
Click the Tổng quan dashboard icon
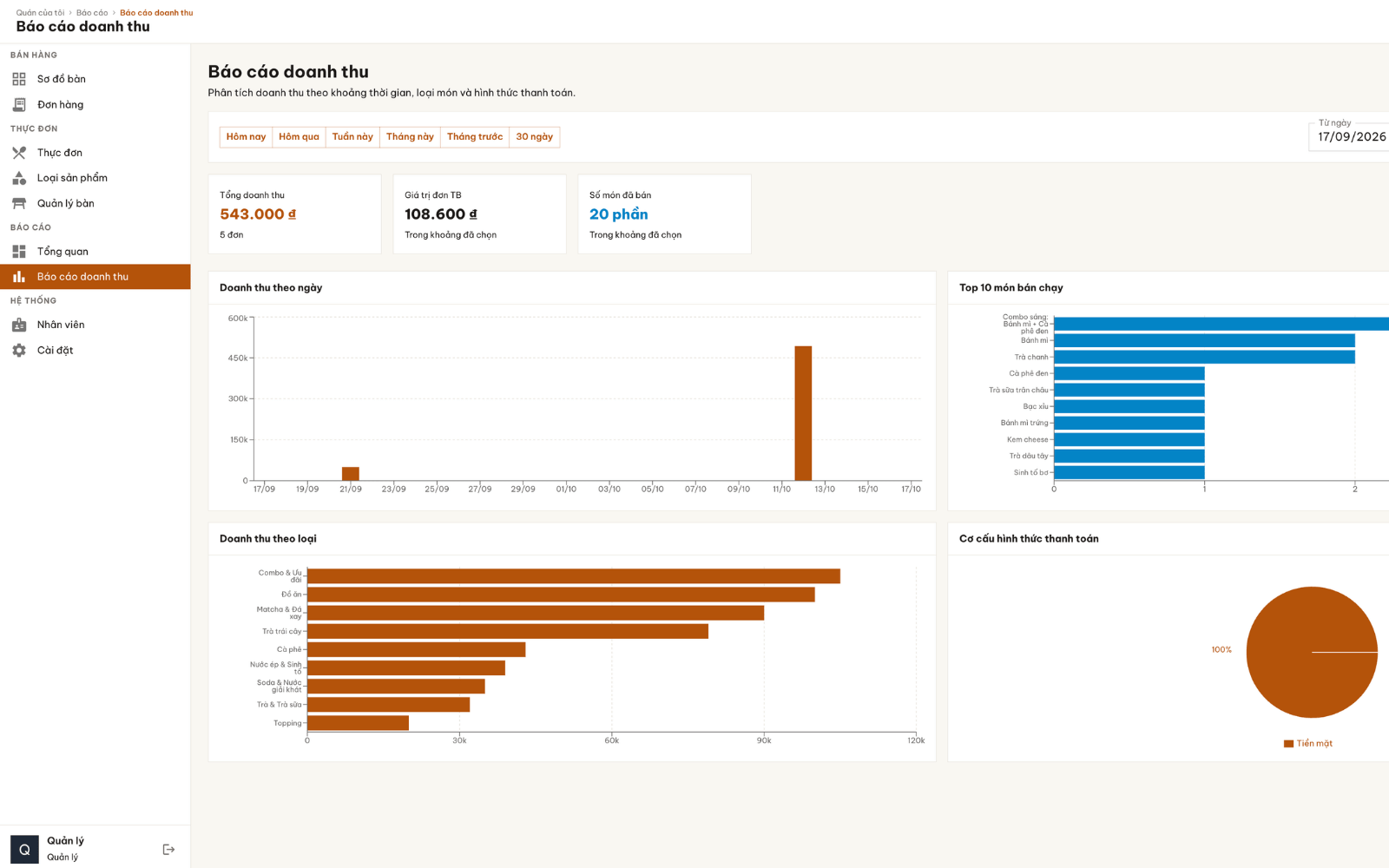tap(19, 252)
